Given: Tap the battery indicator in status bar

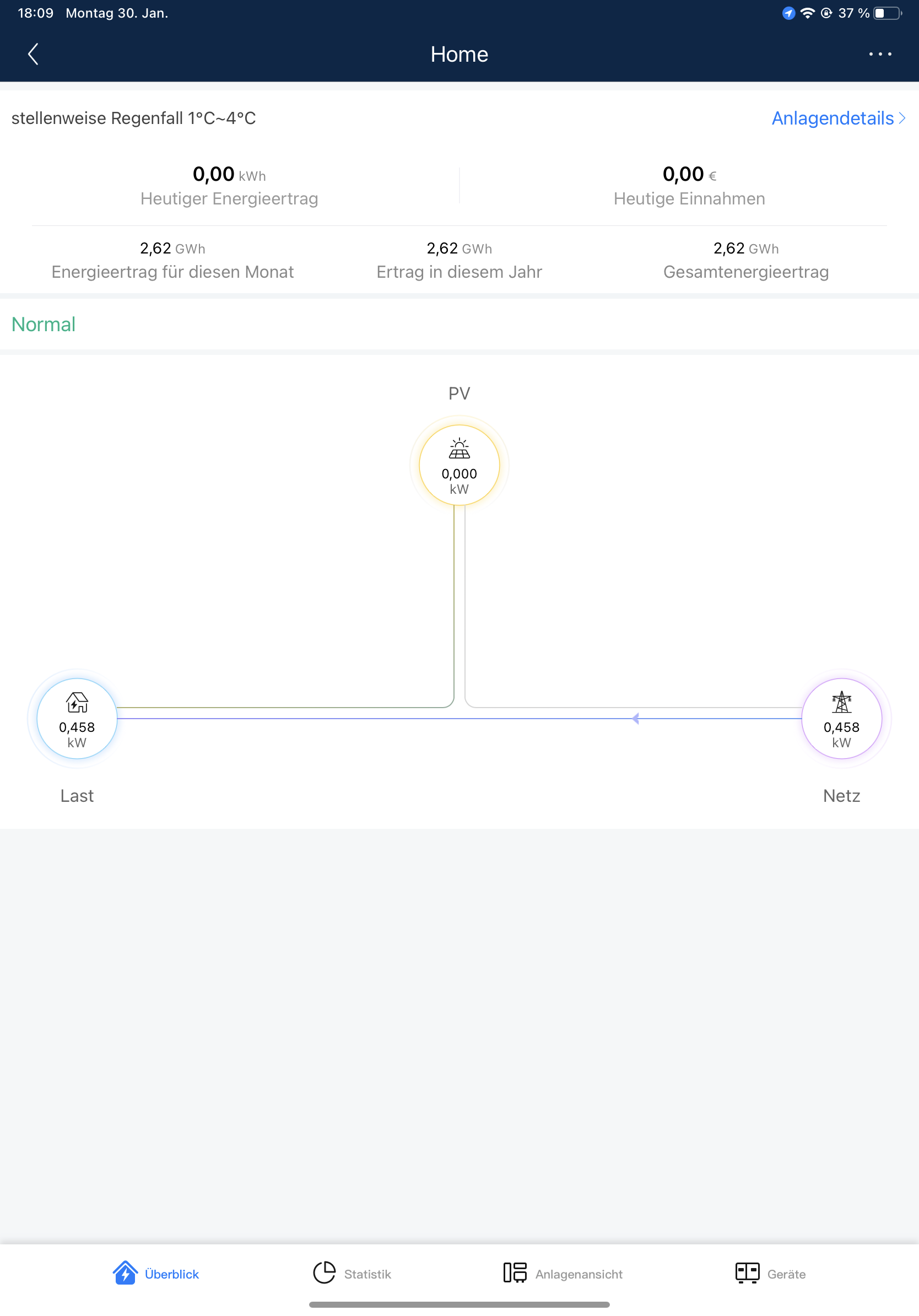Looking at the screenshot, I should (887, 13).
